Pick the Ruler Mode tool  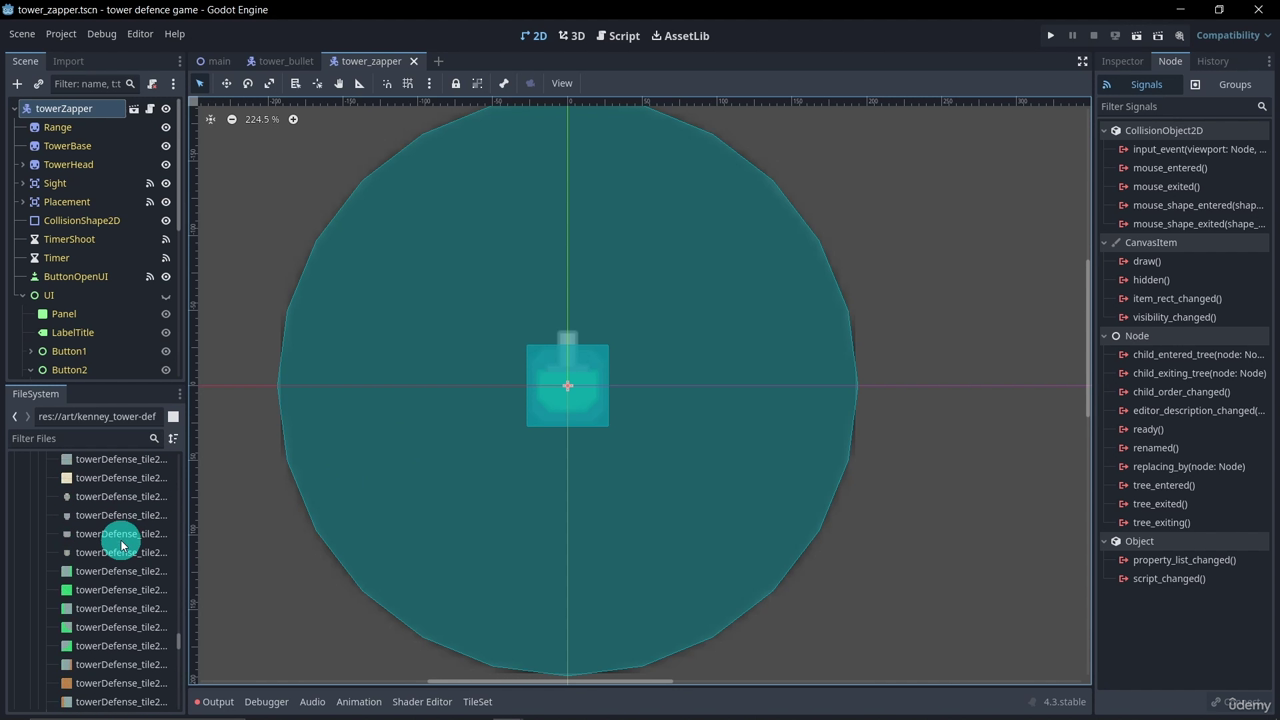(360, 84)
